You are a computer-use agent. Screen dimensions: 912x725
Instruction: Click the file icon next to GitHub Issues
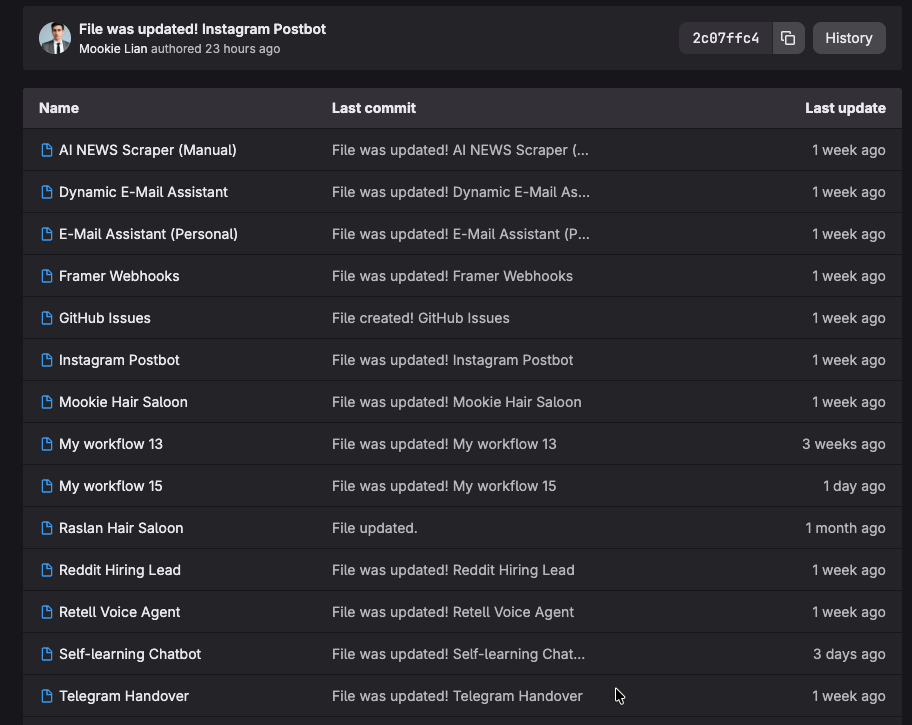pyautogui.click(x=46, y=318)
